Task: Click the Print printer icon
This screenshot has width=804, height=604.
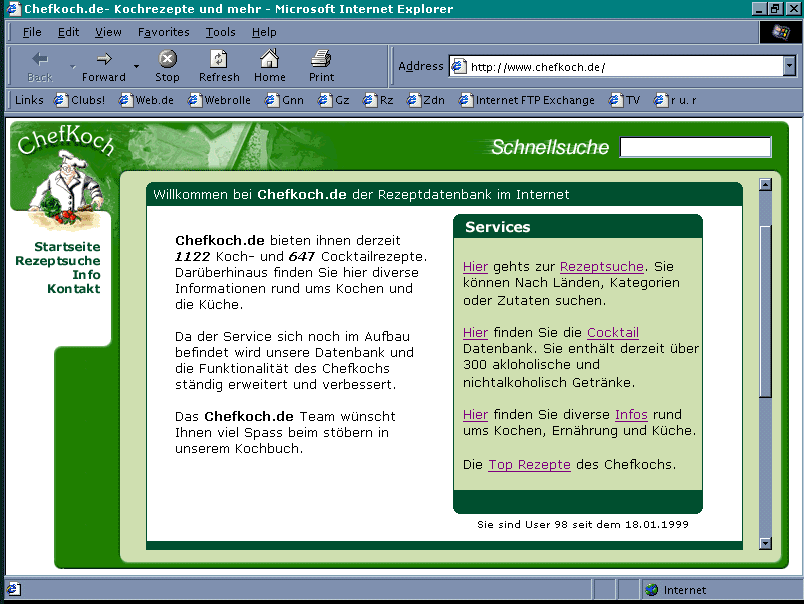Action: point(321,60)
